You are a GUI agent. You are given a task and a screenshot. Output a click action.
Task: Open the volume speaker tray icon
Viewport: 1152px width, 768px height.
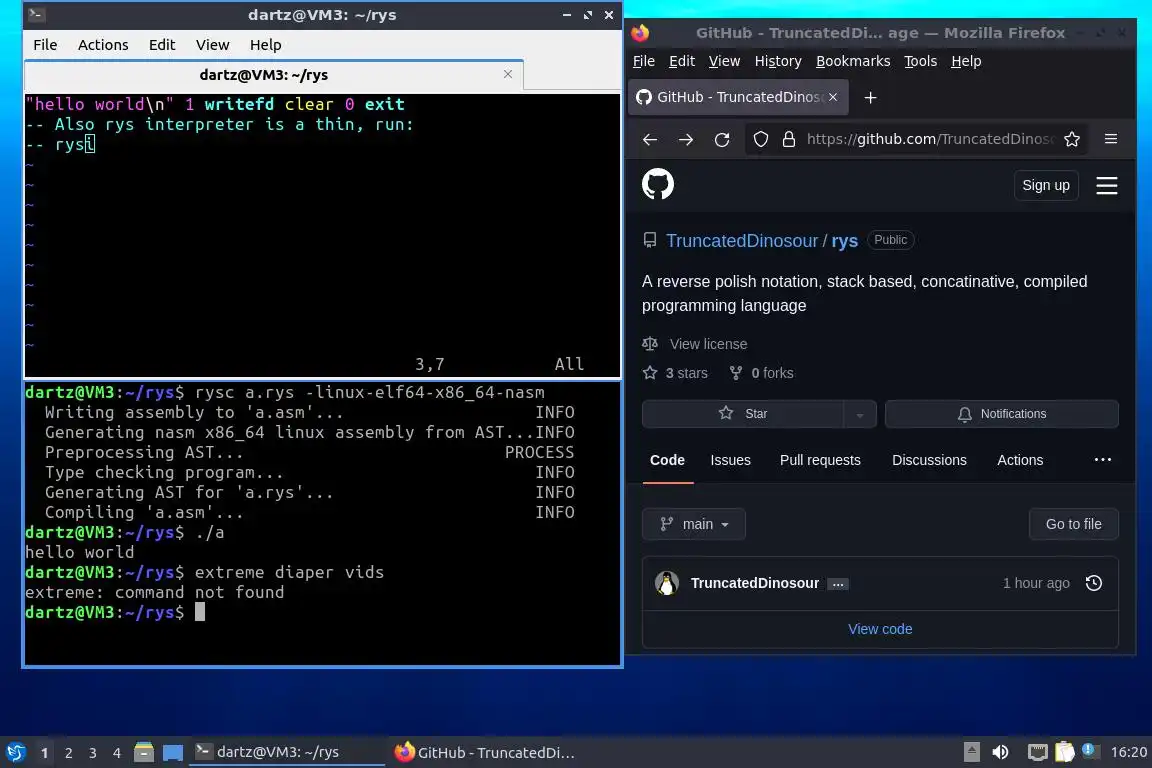1000,752
